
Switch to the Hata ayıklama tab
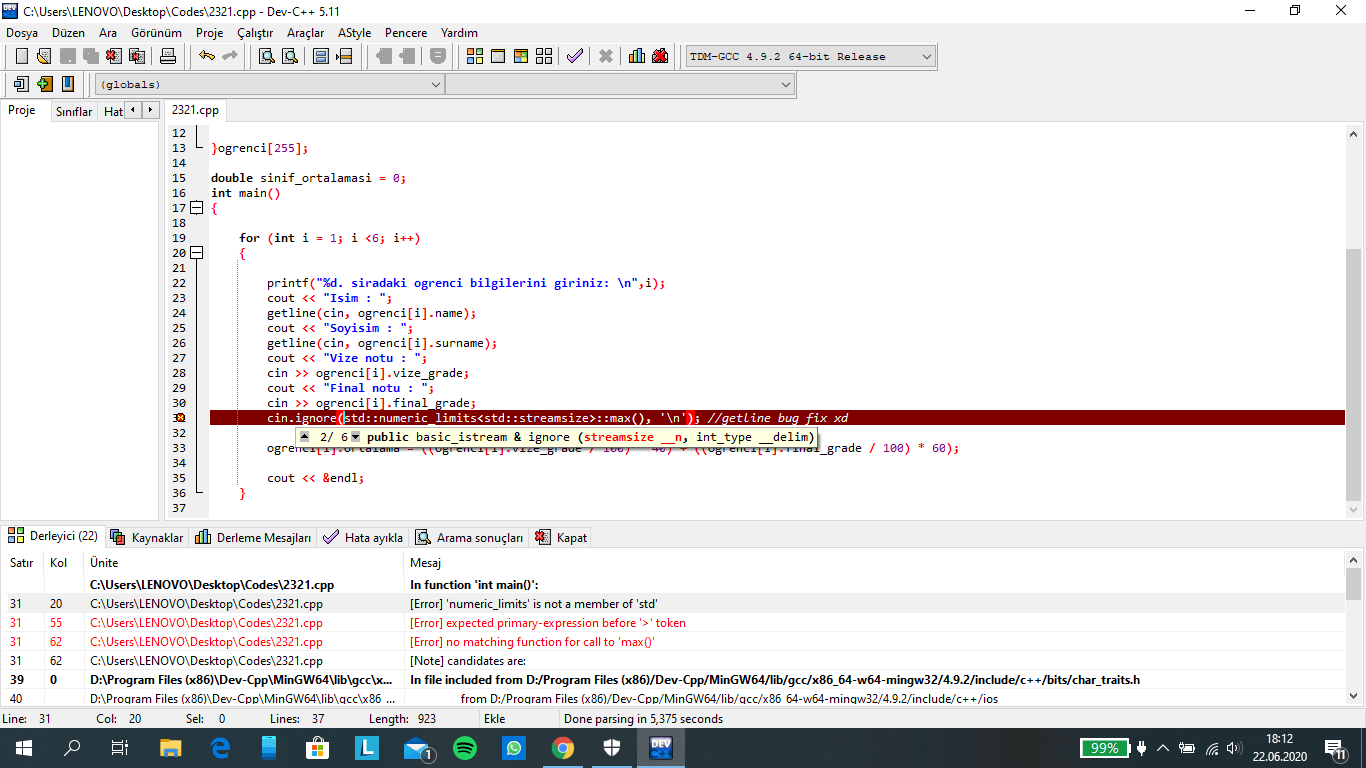(364, 537)
